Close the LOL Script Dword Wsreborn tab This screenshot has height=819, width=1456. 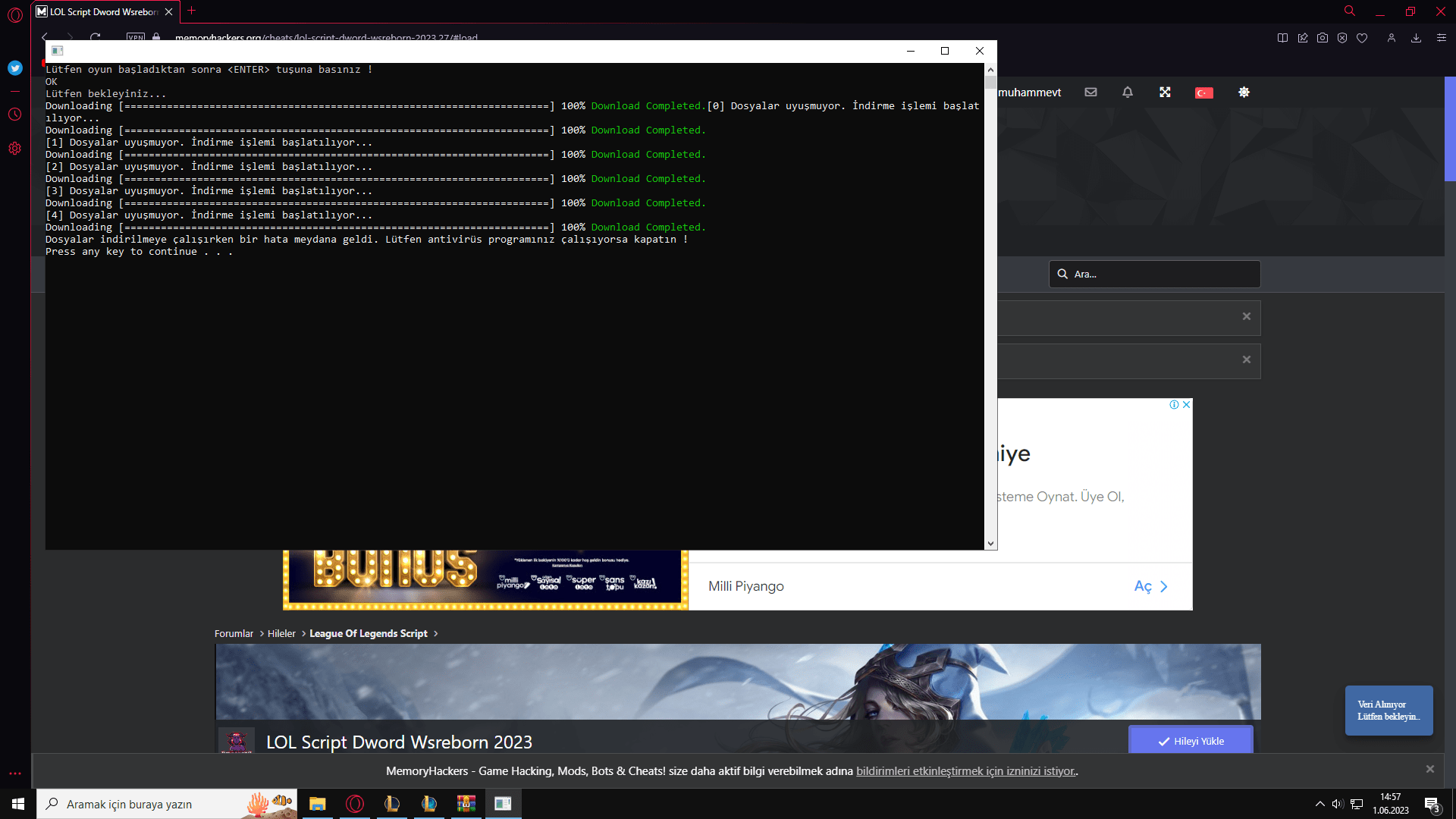coord(168,11)
